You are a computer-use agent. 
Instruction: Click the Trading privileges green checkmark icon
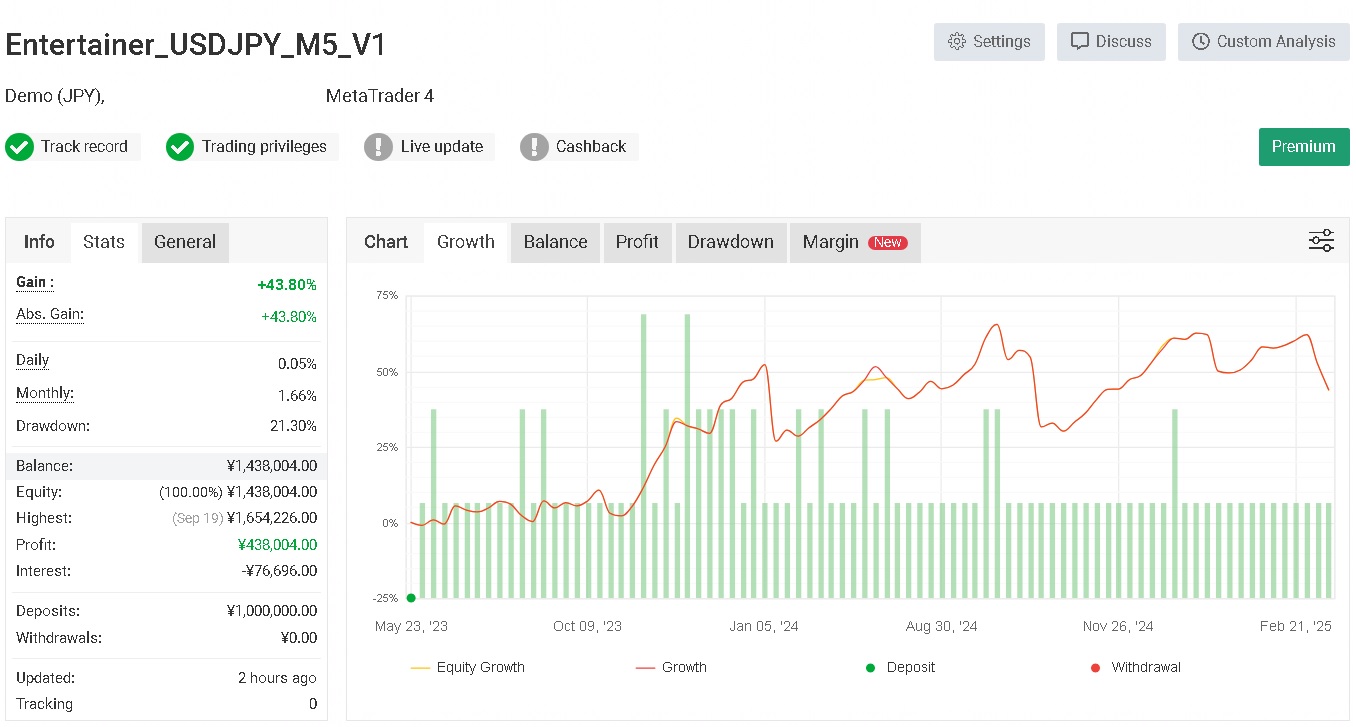tap(180, 147)
